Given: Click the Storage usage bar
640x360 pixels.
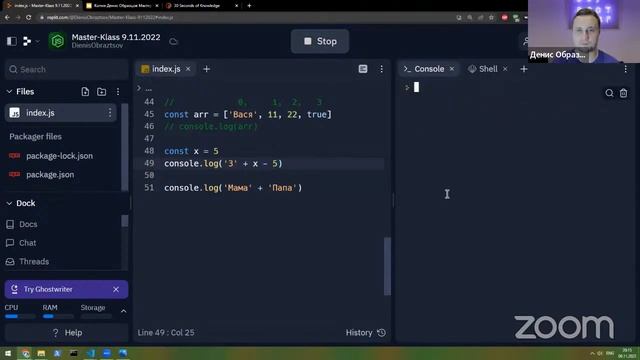Looking at the screenshot, I should [96, 316].
